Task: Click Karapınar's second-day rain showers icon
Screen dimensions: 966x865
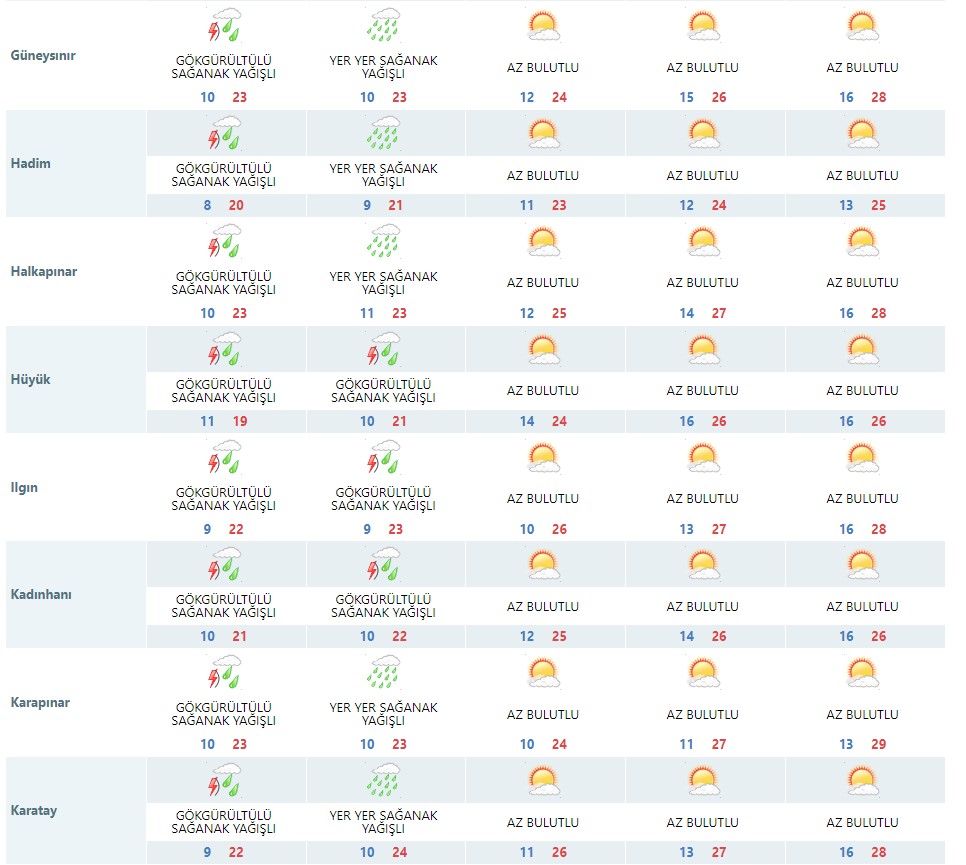Action: coord(383,672)
